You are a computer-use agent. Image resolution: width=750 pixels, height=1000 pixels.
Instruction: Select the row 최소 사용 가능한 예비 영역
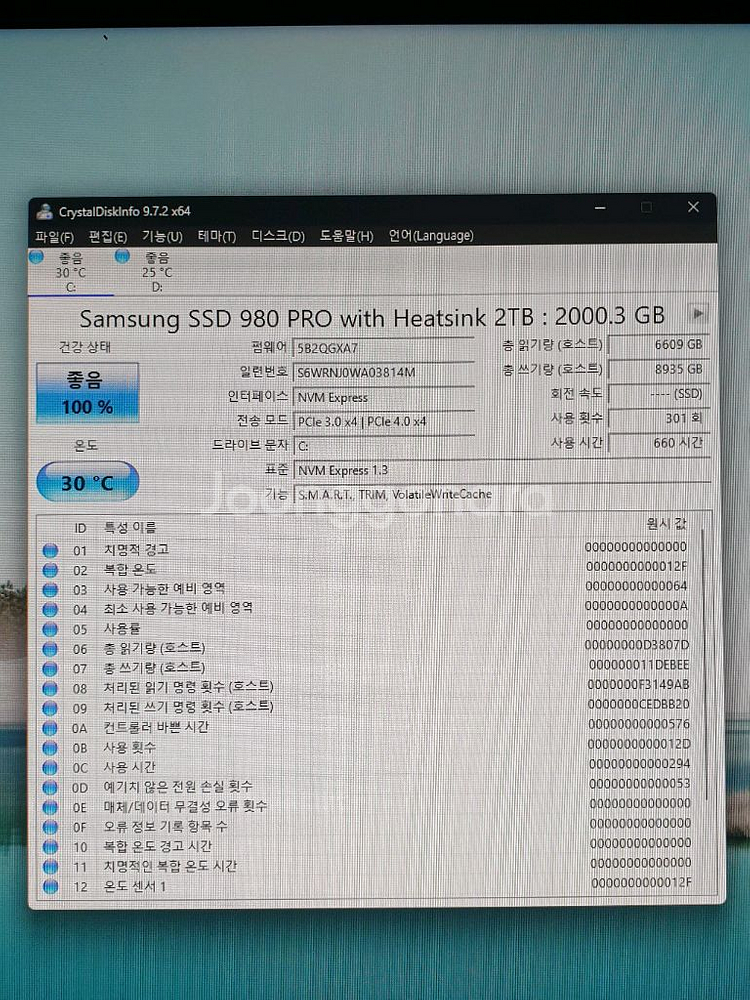click(367, 608)
